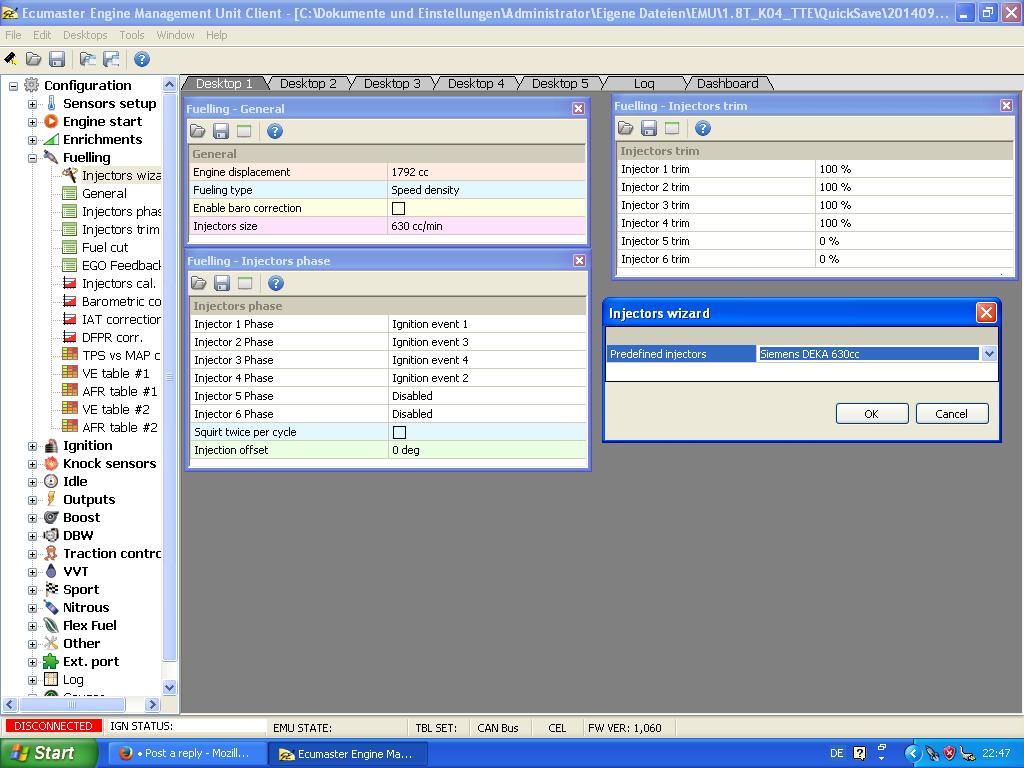The height and width of the screenshot is (768, 1024).
Task: Click Injectors size value field
Action: pyautogui.click(x=486, y=226)
